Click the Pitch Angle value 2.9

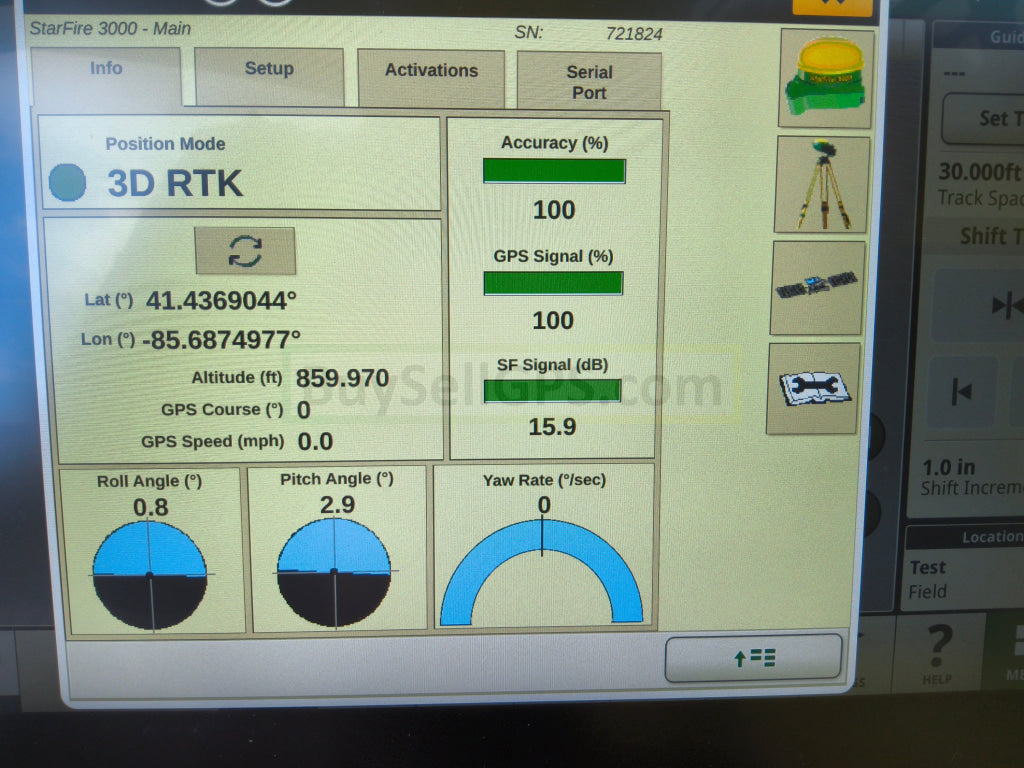pos(338,505)
